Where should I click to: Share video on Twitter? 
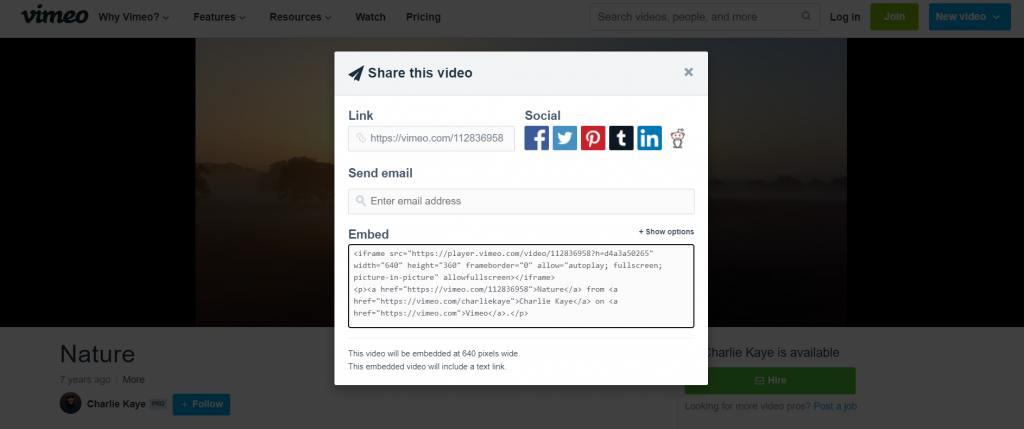pos(565,138)
